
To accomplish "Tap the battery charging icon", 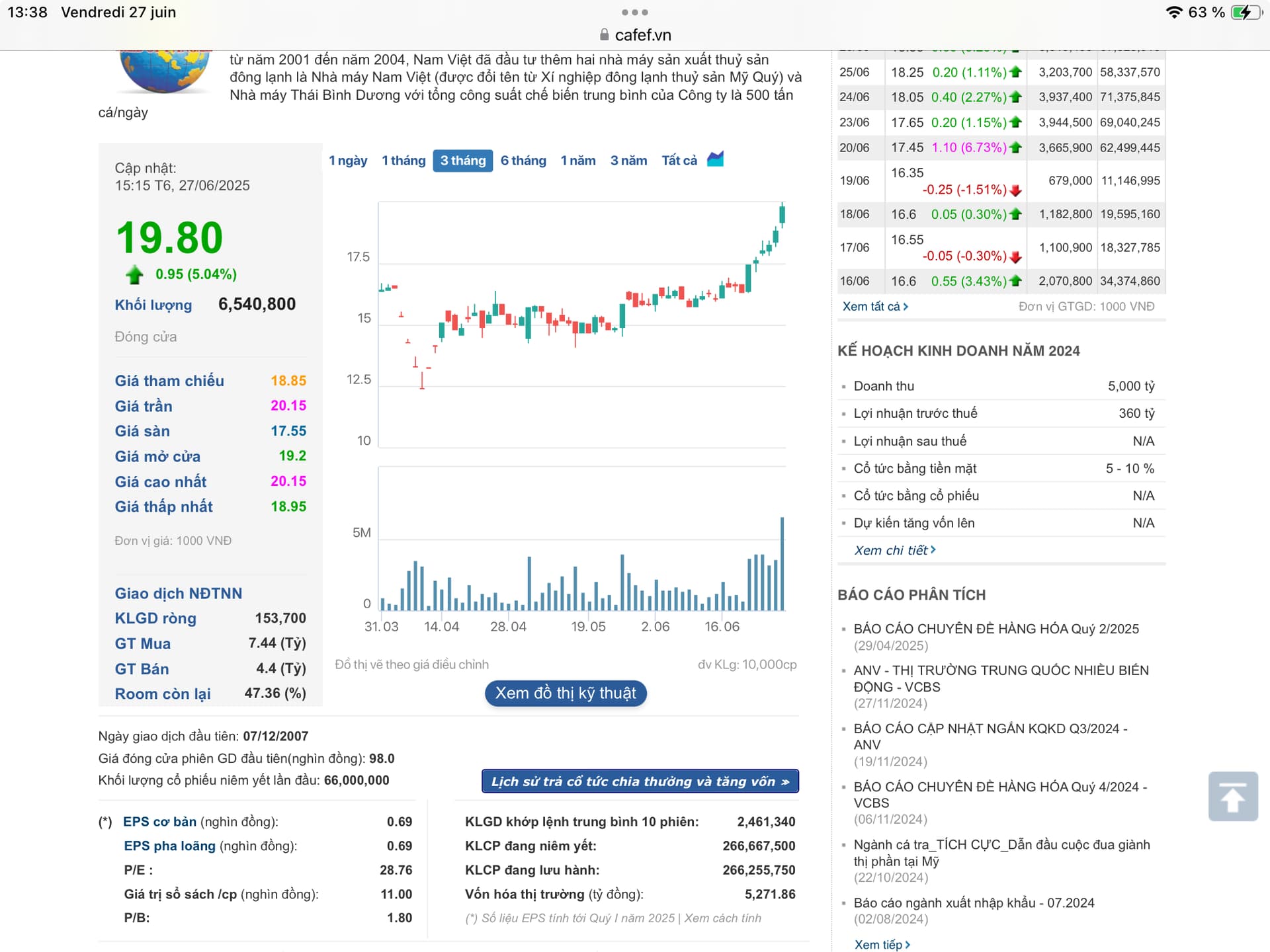I will click(x=1246, y=12).
